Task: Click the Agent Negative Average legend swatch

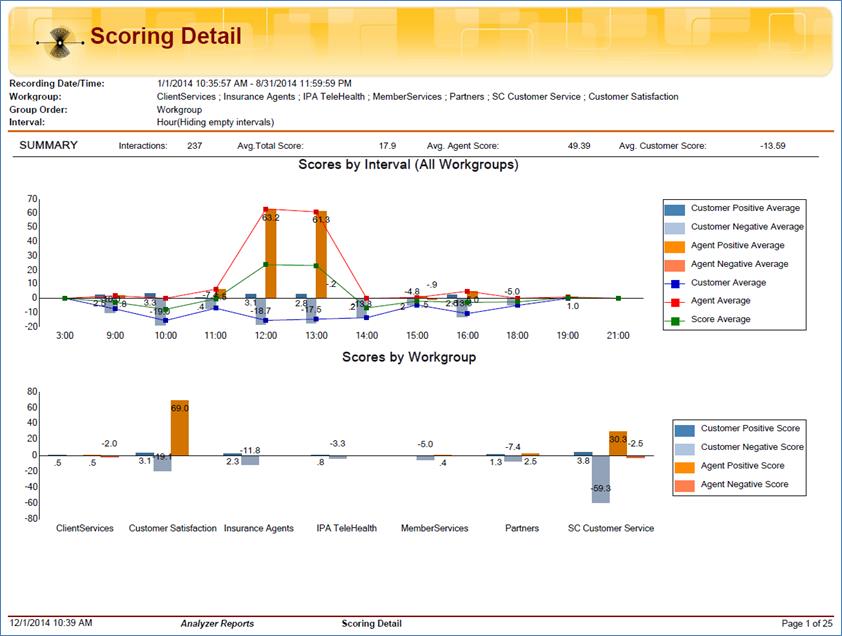Action: 675,265
